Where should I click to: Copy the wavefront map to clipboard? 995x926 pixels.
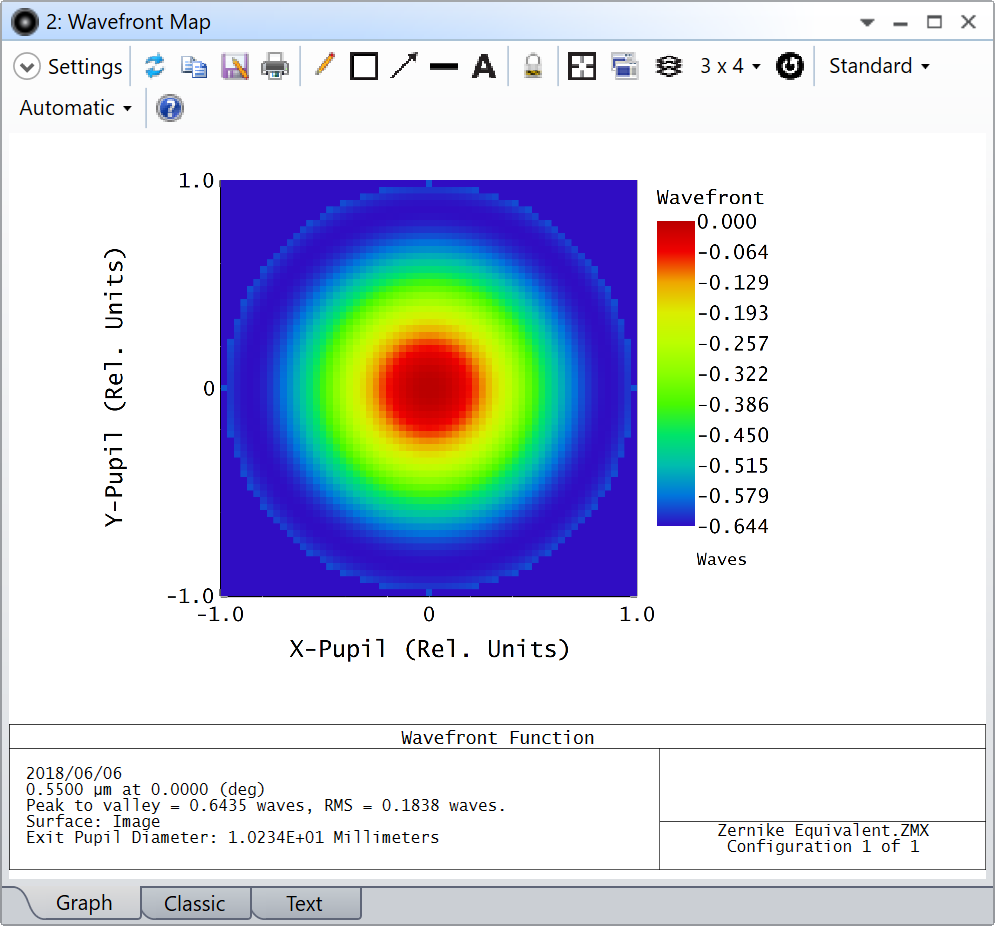(x=194, y=65)
